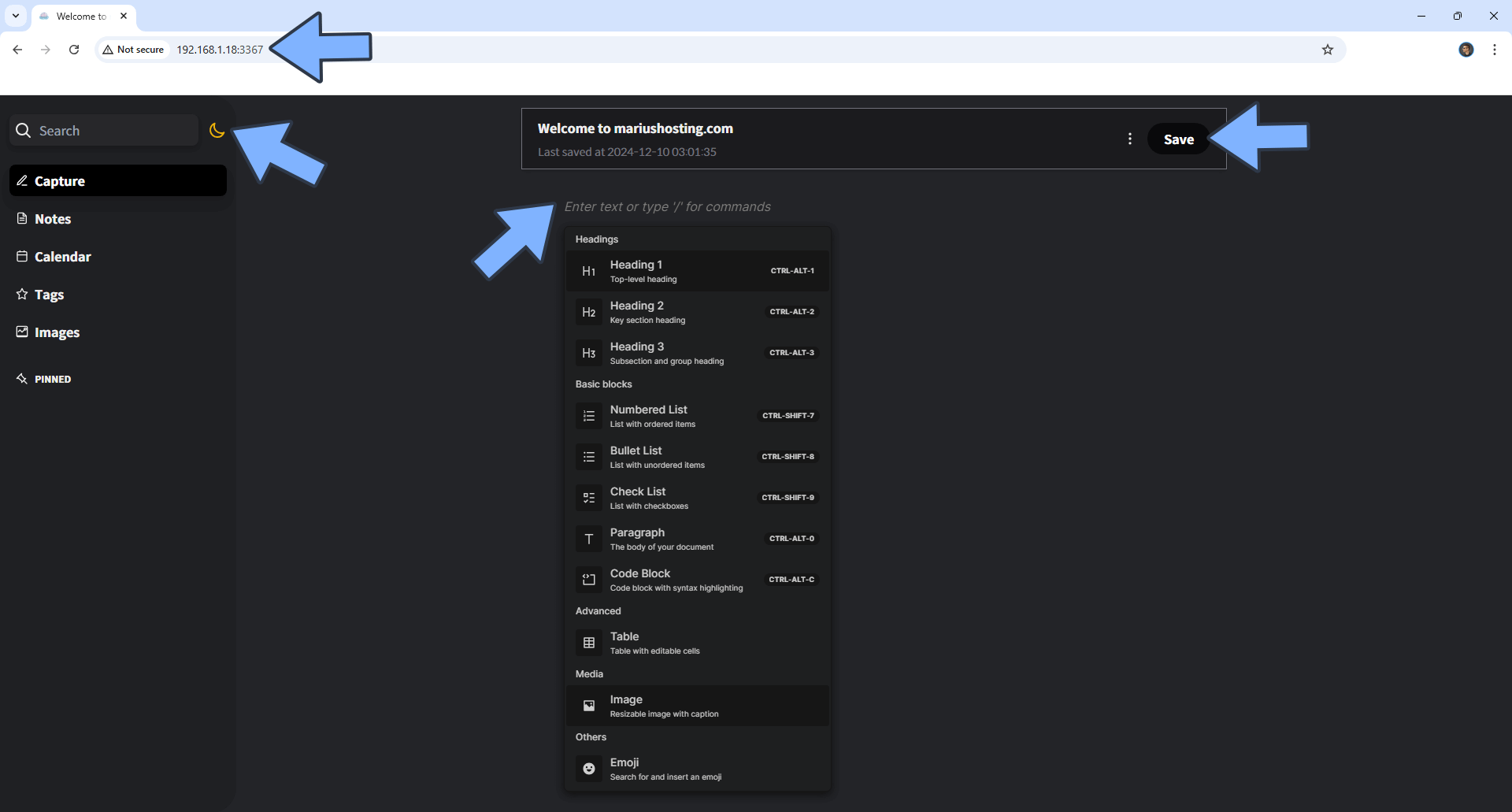Click the Numbered List icon

coord(589,416)
